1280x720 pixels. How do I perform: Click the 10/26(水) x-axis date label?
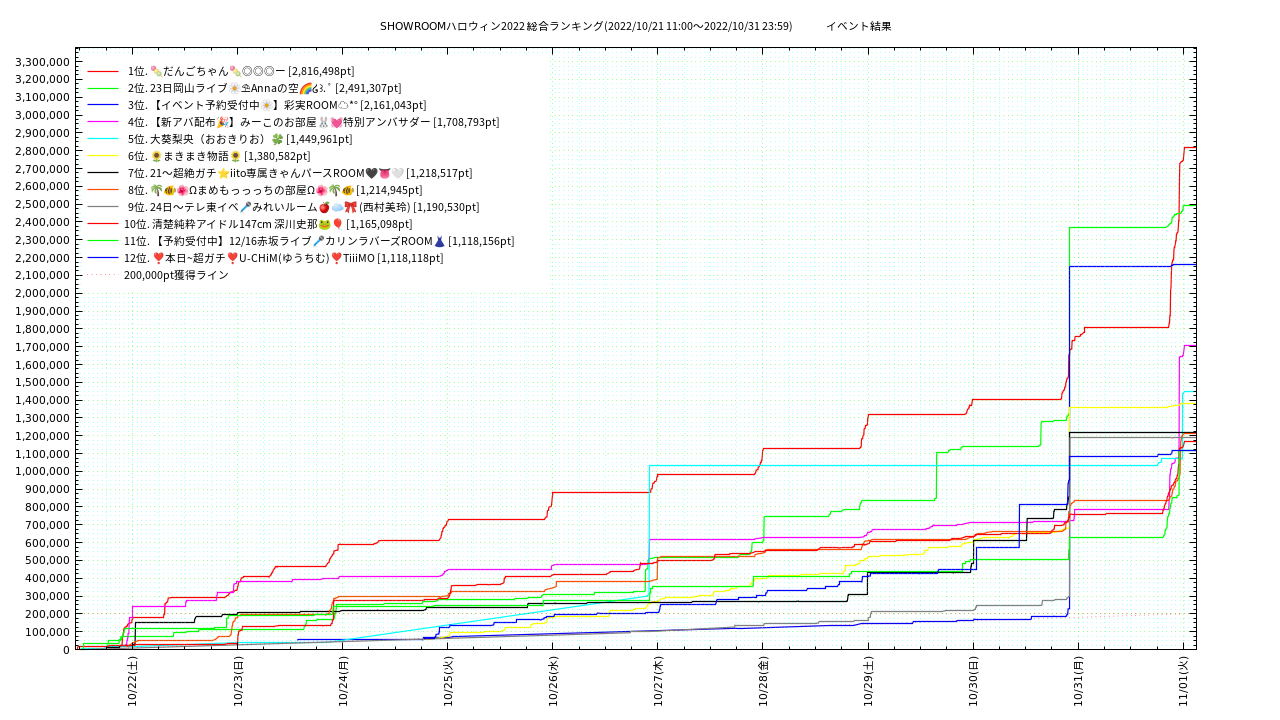pos(553,681)
